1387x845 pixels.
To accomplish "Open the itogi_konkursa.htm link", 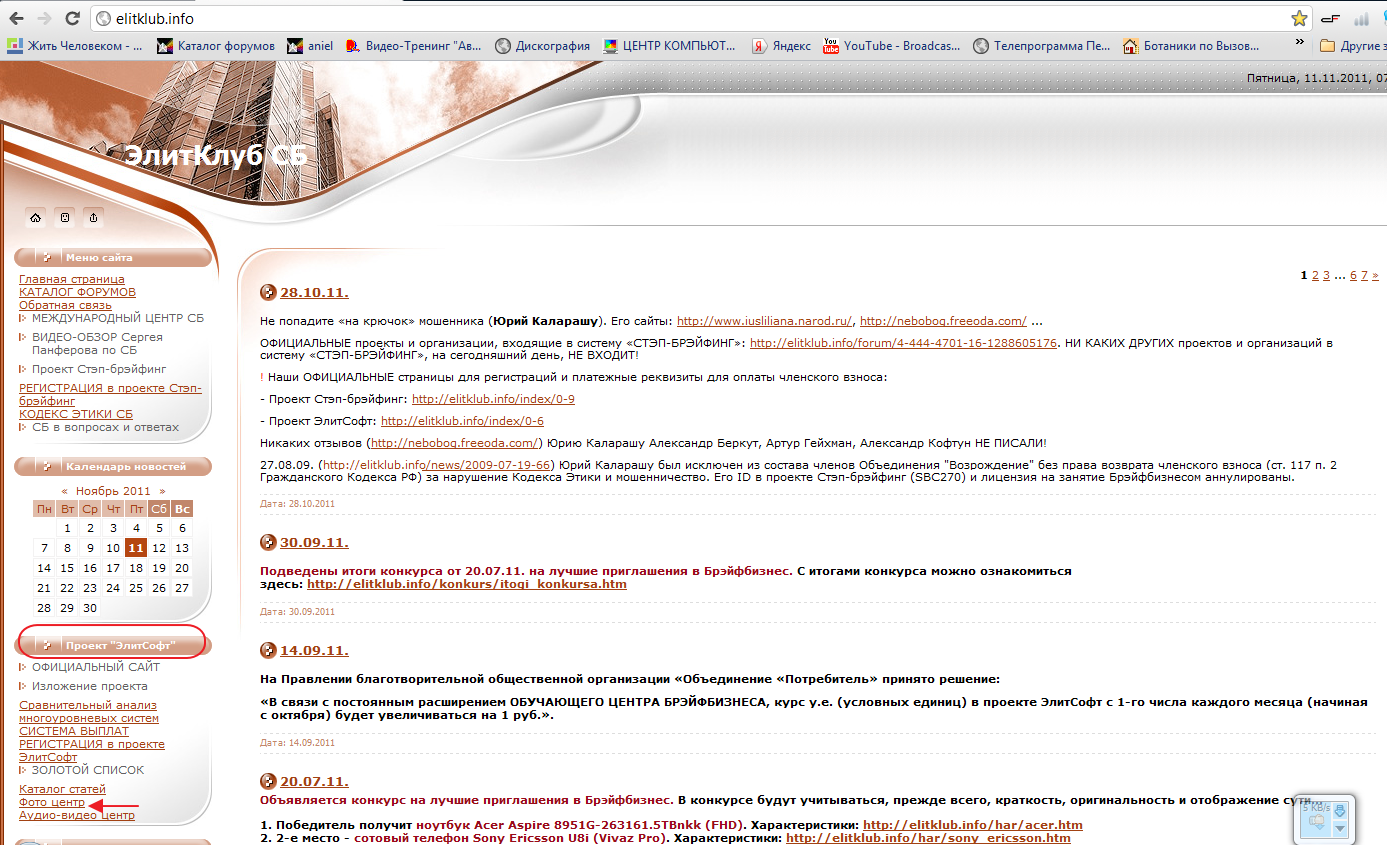I will (x=467, y=584).
